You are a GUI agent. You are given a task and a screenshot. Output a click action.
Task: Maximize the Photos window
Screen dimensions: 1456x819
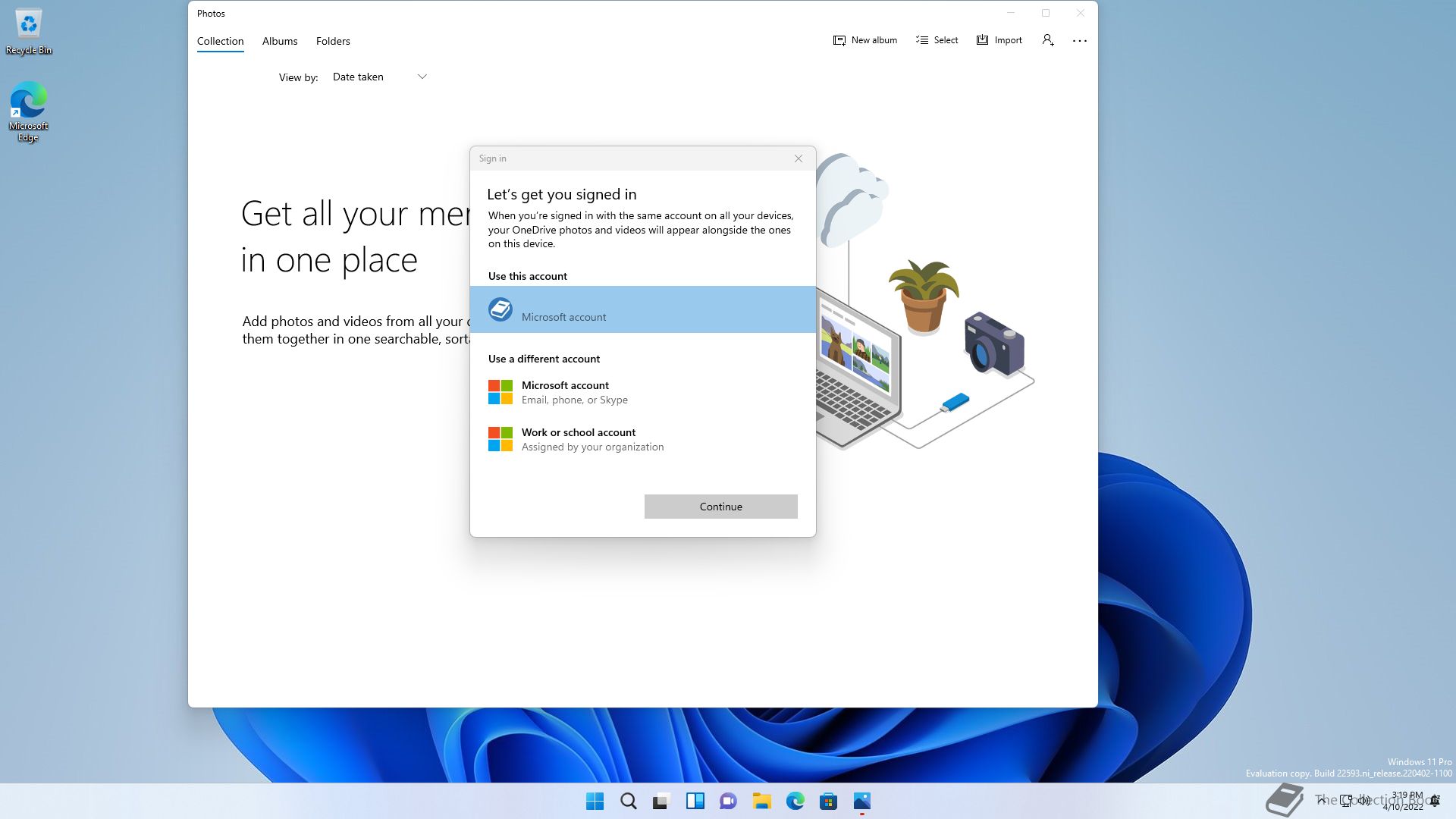[x=1046, y=13]
